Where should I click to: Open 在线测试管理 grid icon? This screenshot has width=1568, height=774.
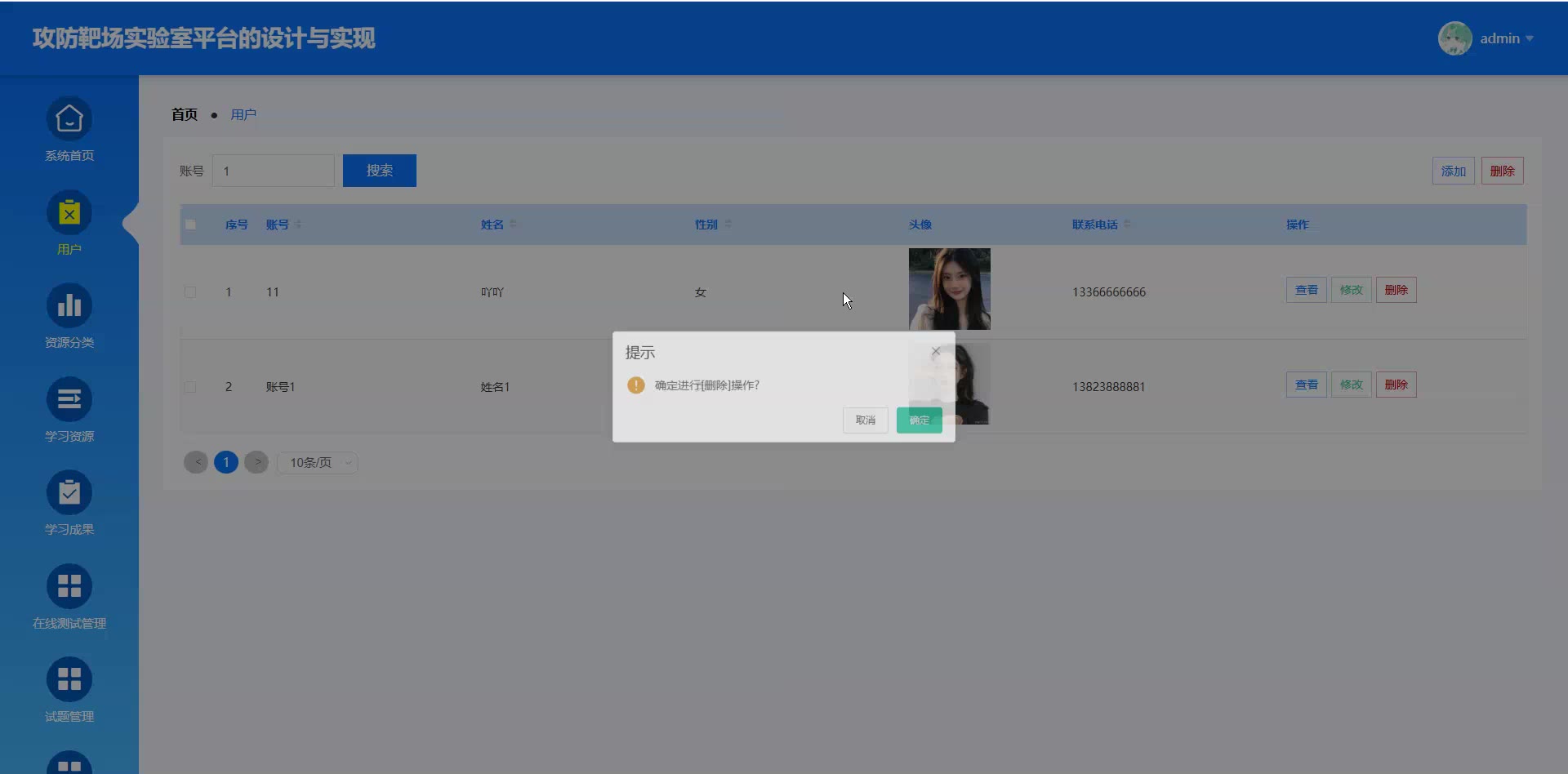69,586
